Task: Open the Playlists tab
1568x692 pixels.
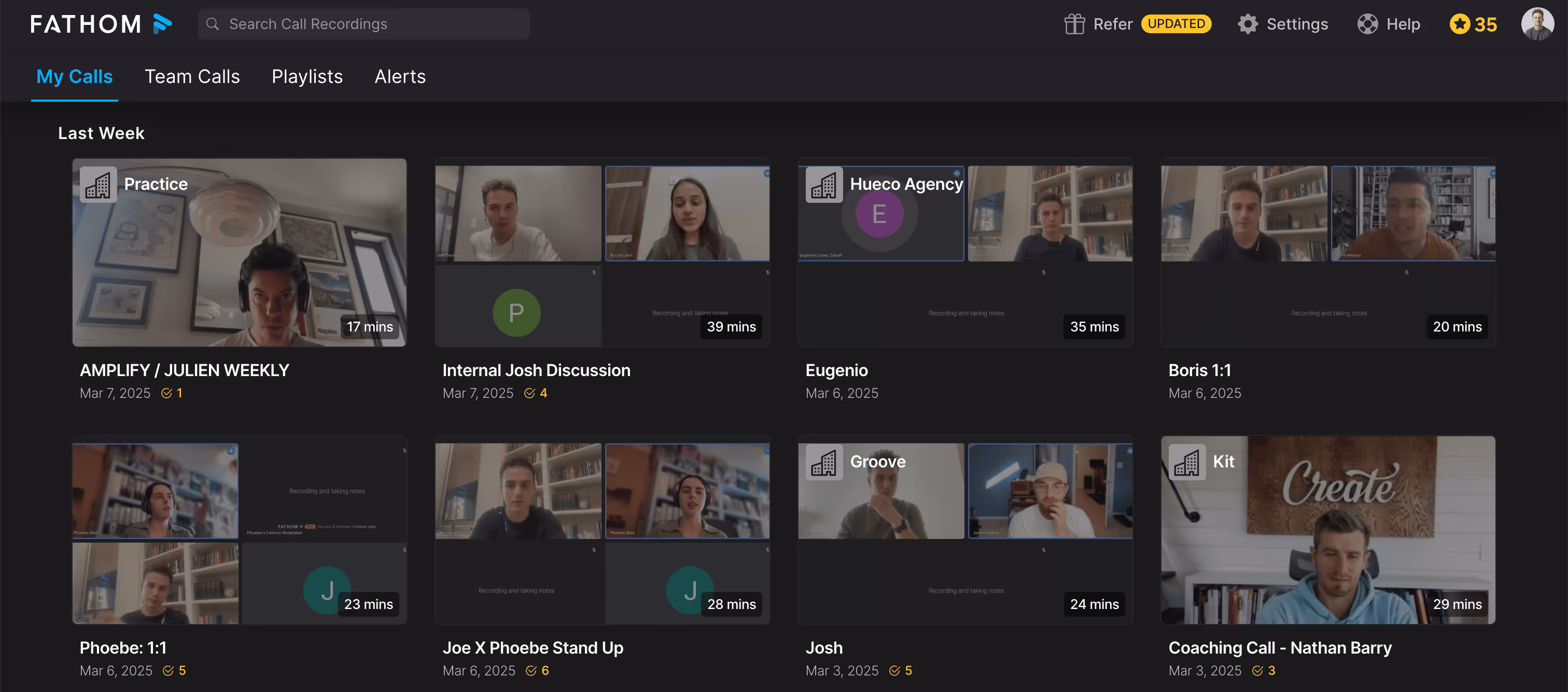Action: [x=307, y=77]
